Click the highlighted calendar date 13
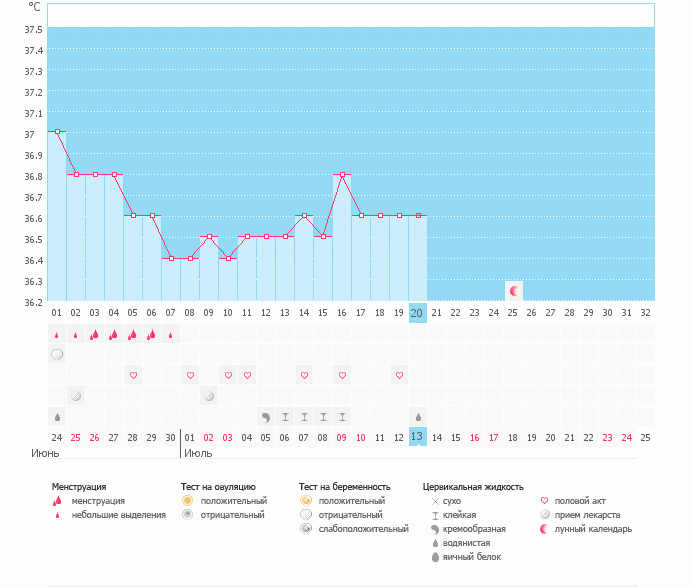693x587 pixels. [x=418, y=437]
